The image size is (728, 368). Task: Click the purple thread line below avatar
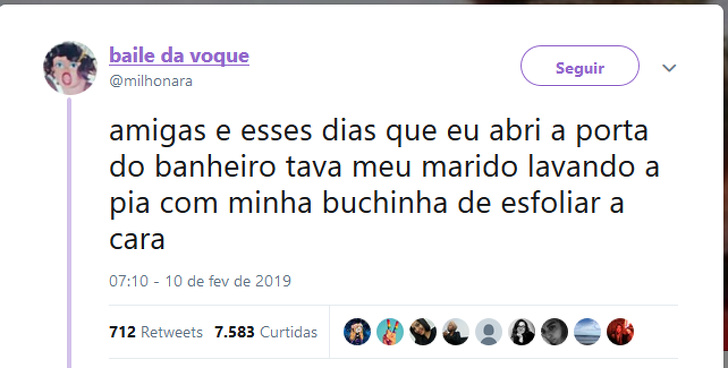pos(69,233)
